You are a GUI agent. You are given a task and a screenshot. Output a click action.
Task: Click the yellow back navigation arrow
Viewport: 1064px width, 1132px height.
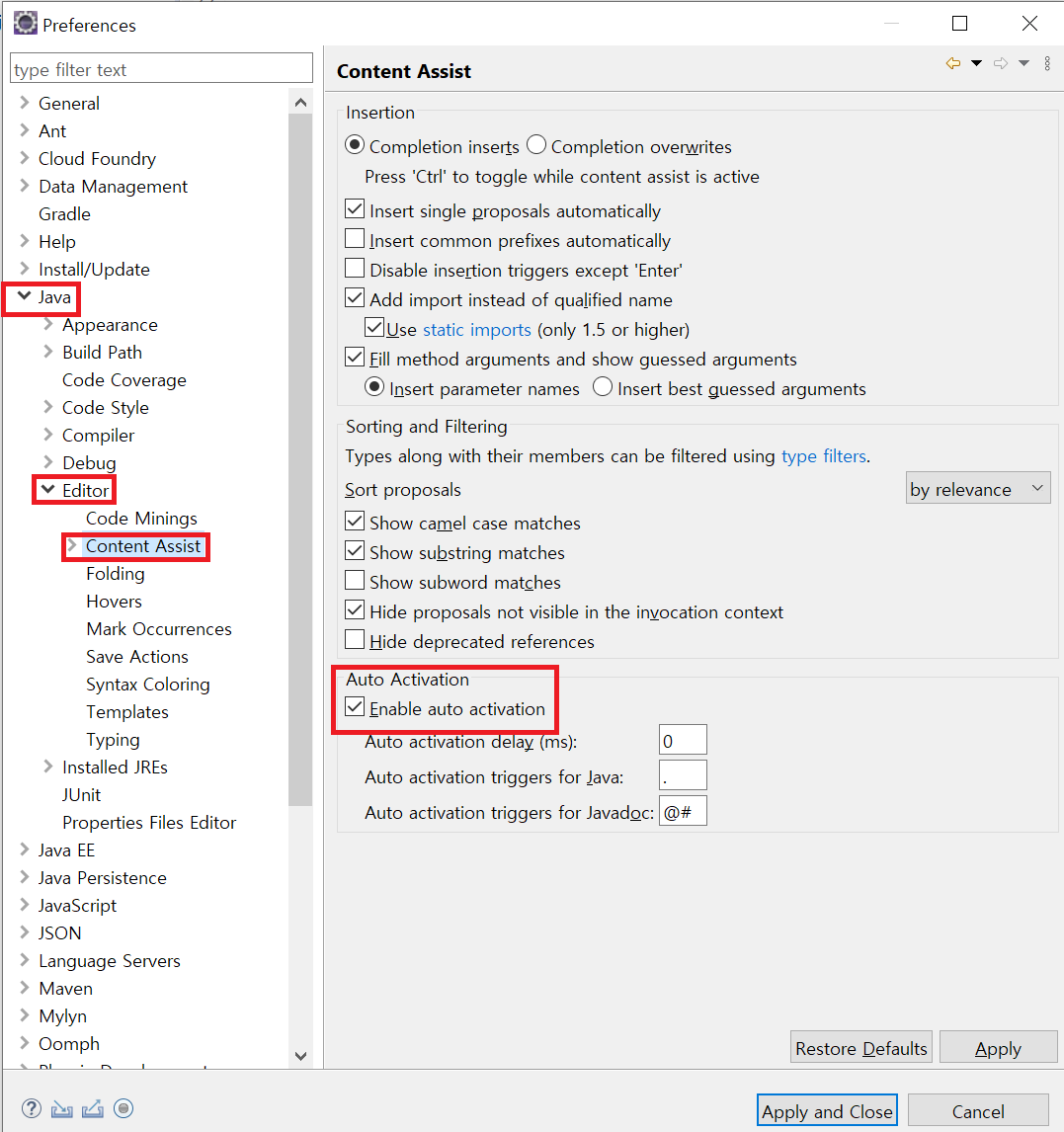[952, 63]
